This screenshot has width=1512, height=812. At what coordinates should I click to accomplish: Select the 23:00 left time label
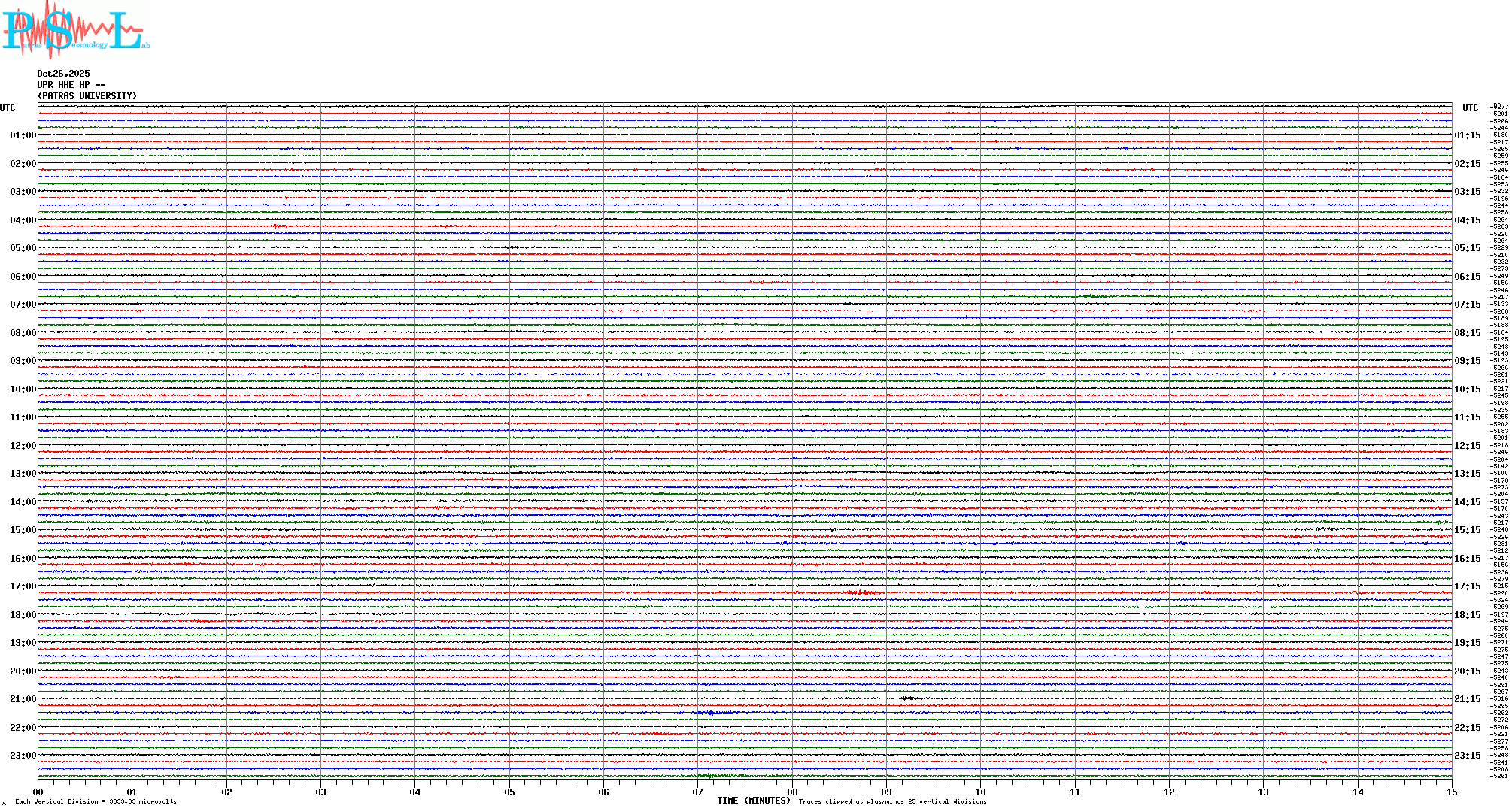point(23,756)
